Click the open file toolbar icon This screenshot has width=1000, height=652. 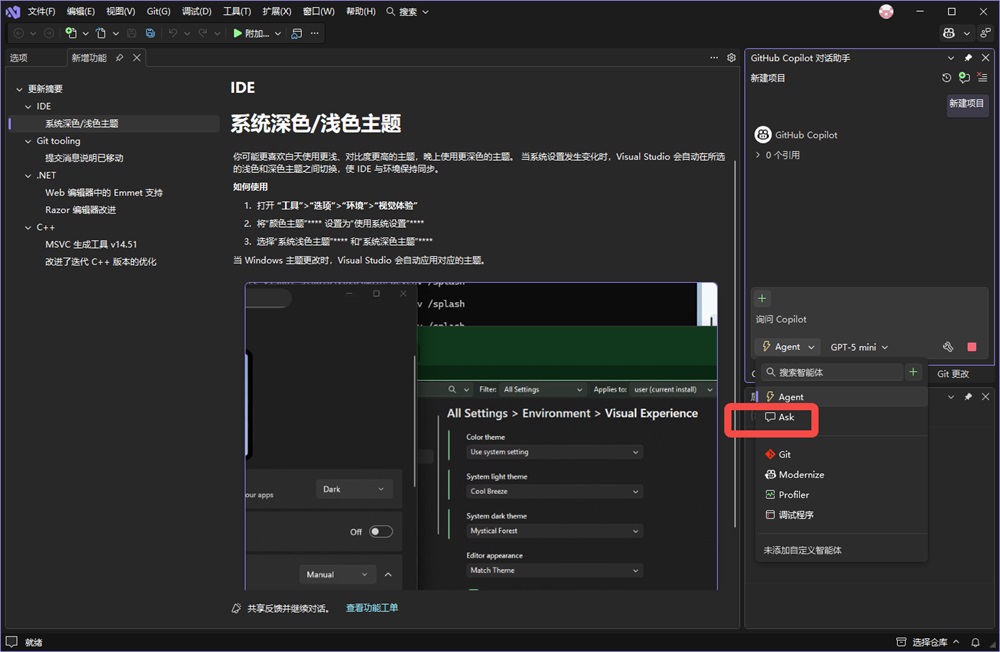(101, 33)
